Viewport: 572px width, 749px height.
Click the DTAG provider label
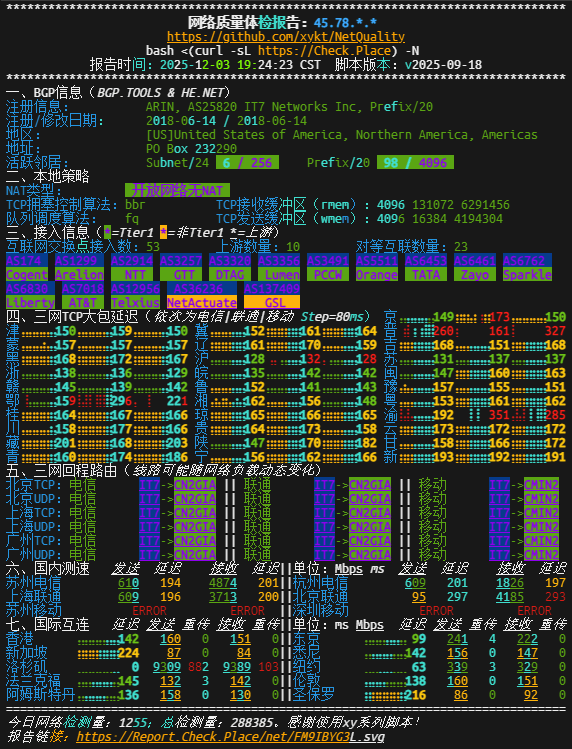pos(230,275)
